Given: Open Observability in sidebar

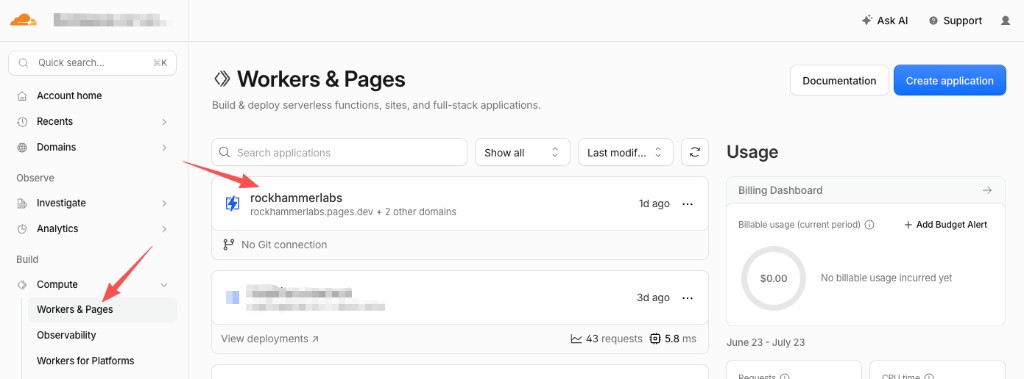Looking at the screenshot, I should coord(67,335).
